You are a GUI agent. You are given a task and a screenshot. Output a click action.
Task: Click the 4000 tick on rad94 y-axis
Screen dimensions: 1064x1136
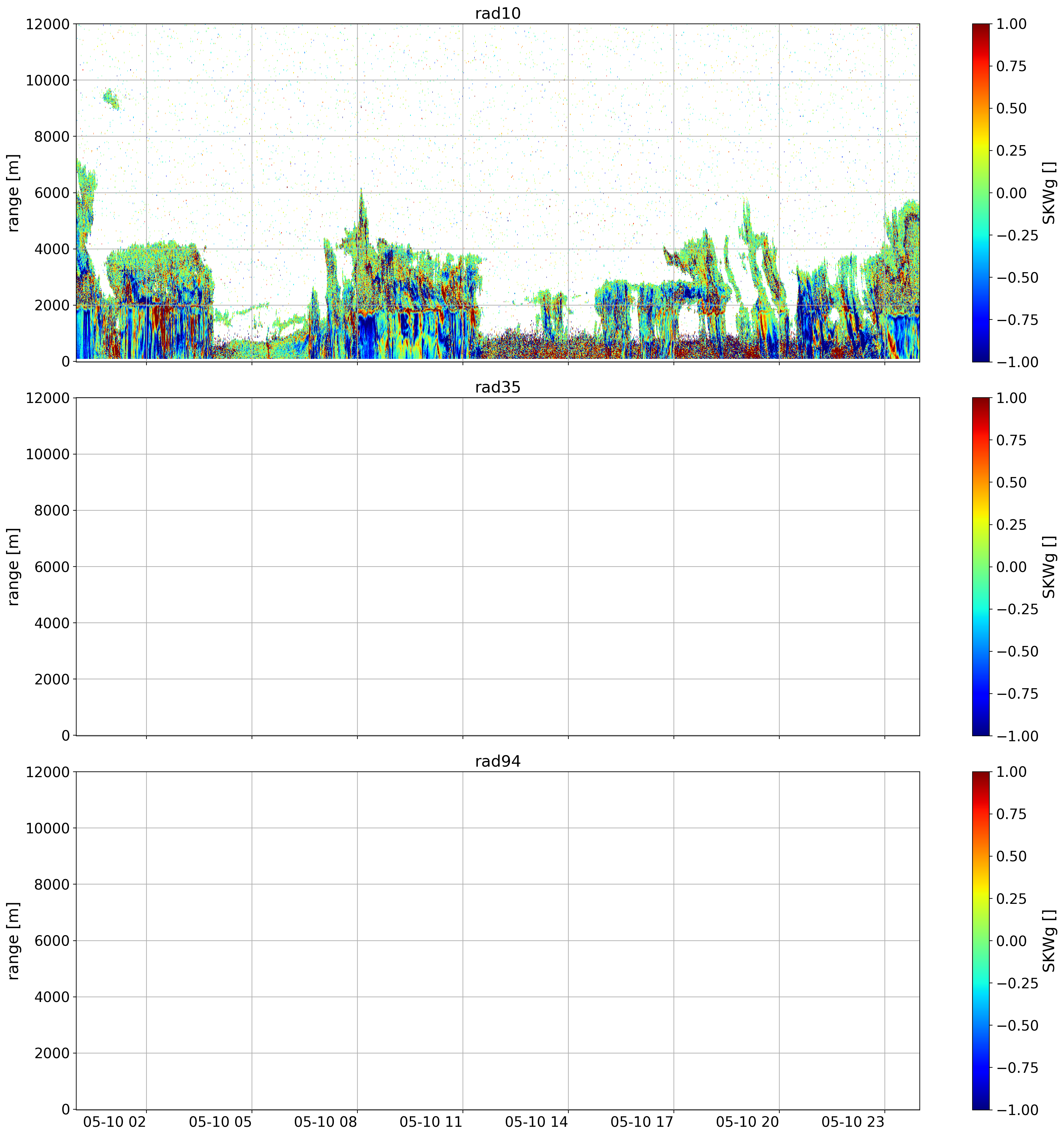point(52,997)
